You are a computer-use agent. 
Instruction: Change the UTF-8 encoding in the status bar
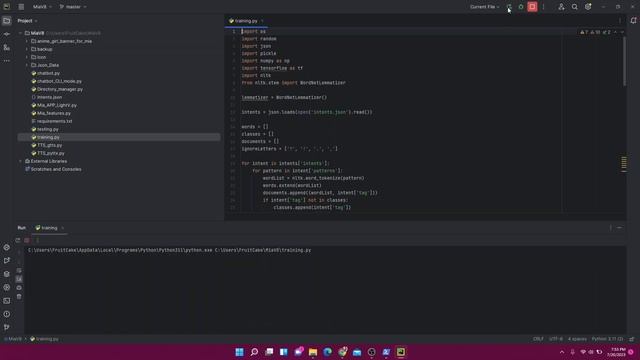pos(556,339)
